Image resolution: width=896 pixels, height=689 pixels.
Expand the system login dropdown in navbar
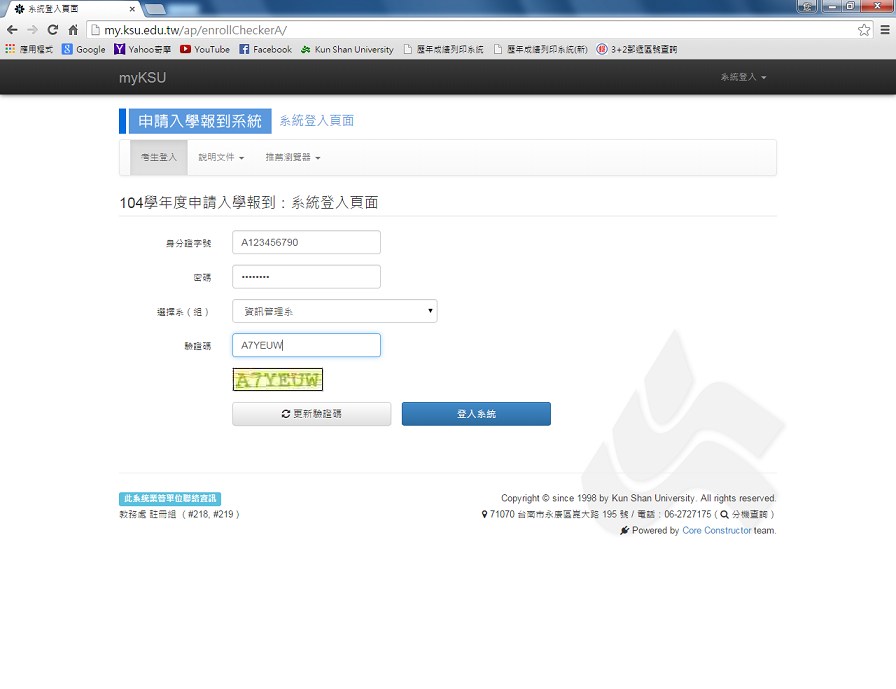743,77
